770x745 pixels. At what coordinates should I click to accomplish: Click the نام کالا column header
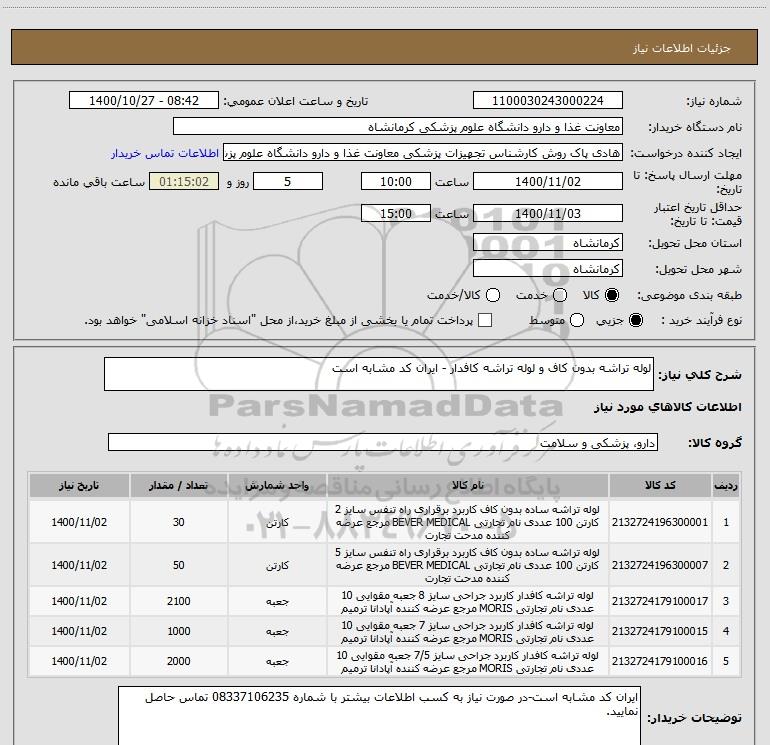tap(468, 486)
